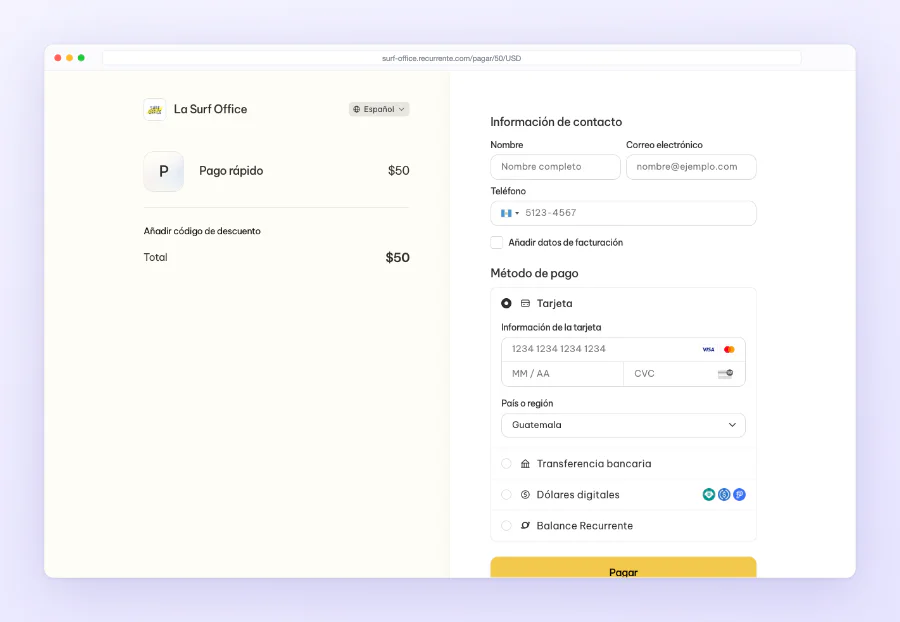Click the Guatemala flag in phone field

pos(506,213)
